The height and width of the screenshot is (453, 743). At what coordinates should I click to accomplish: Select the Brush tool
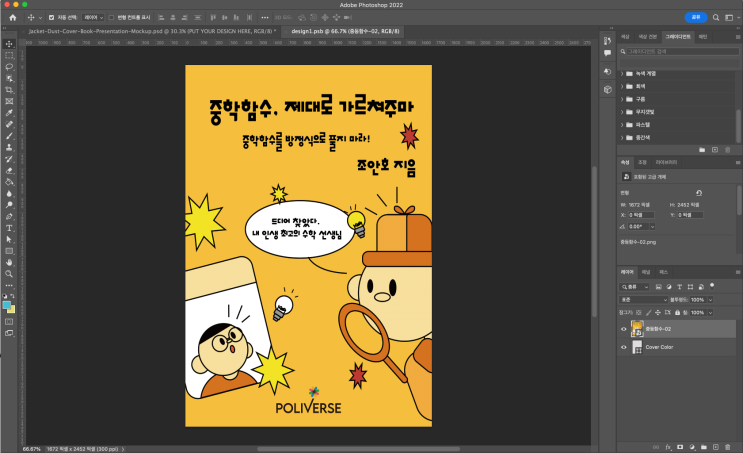click(x=9, y=136)
